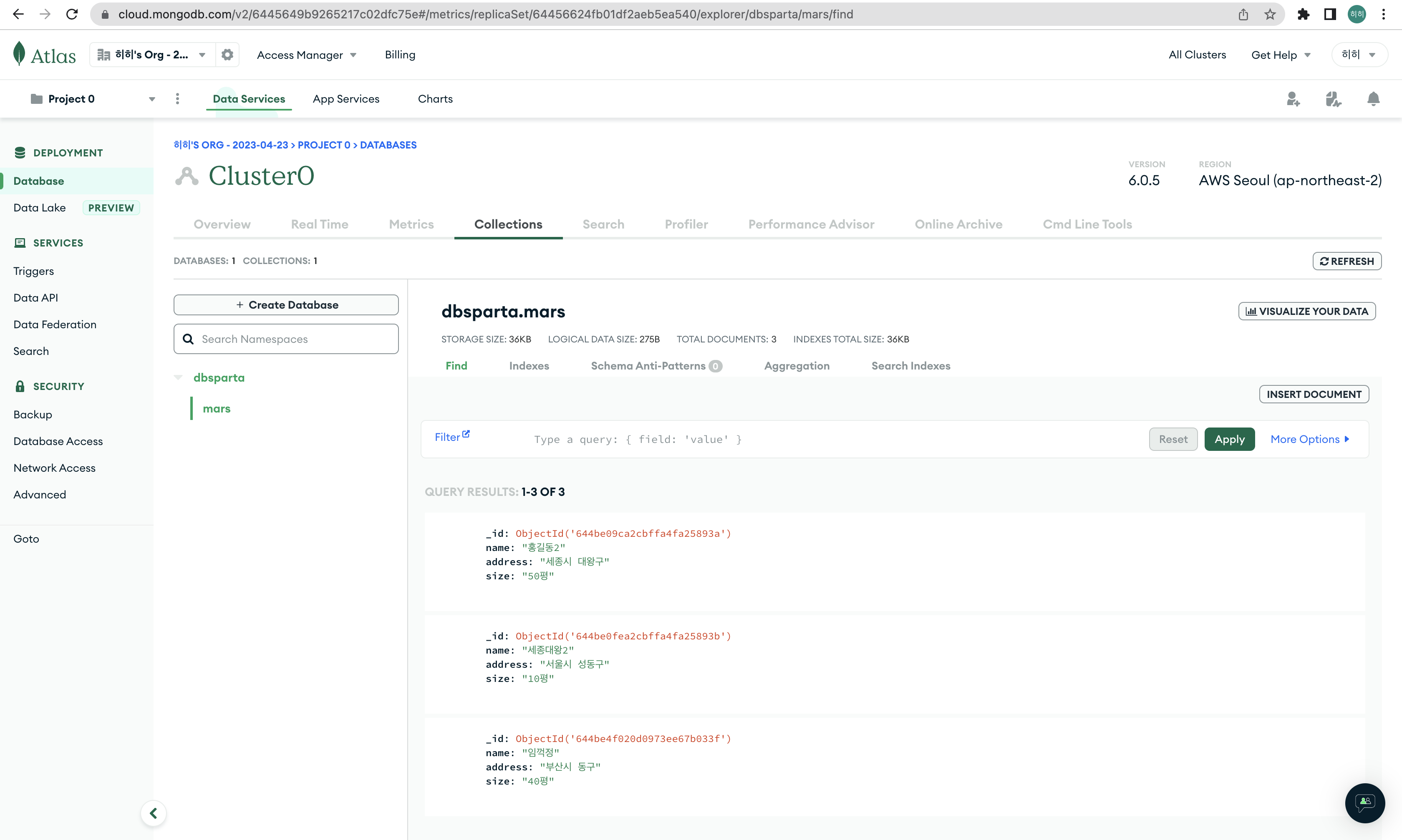Open Triggers in the sidebar

pyautogui.click(x=33, y=271)
